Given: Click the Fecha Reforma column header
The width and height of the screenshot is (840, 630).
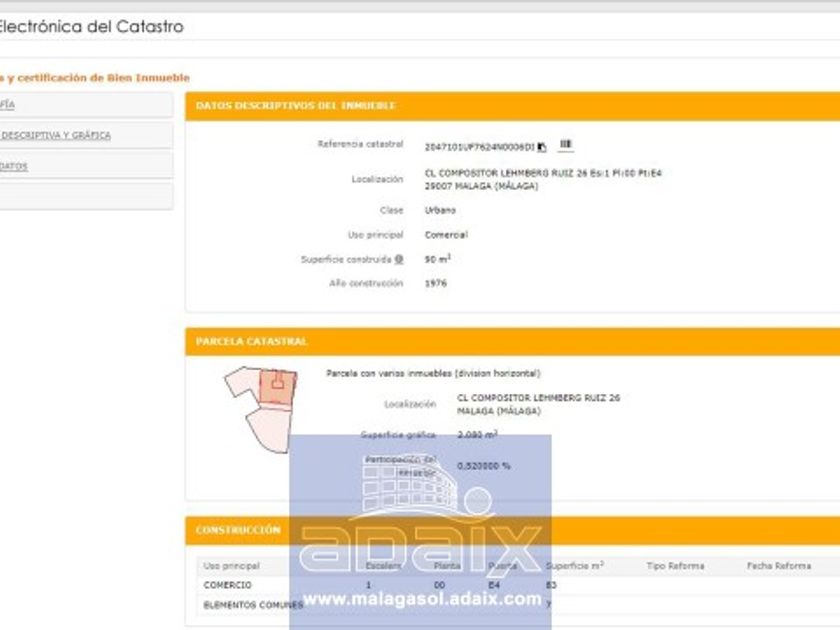Looking at the screenshot, I should coord(779,566).
